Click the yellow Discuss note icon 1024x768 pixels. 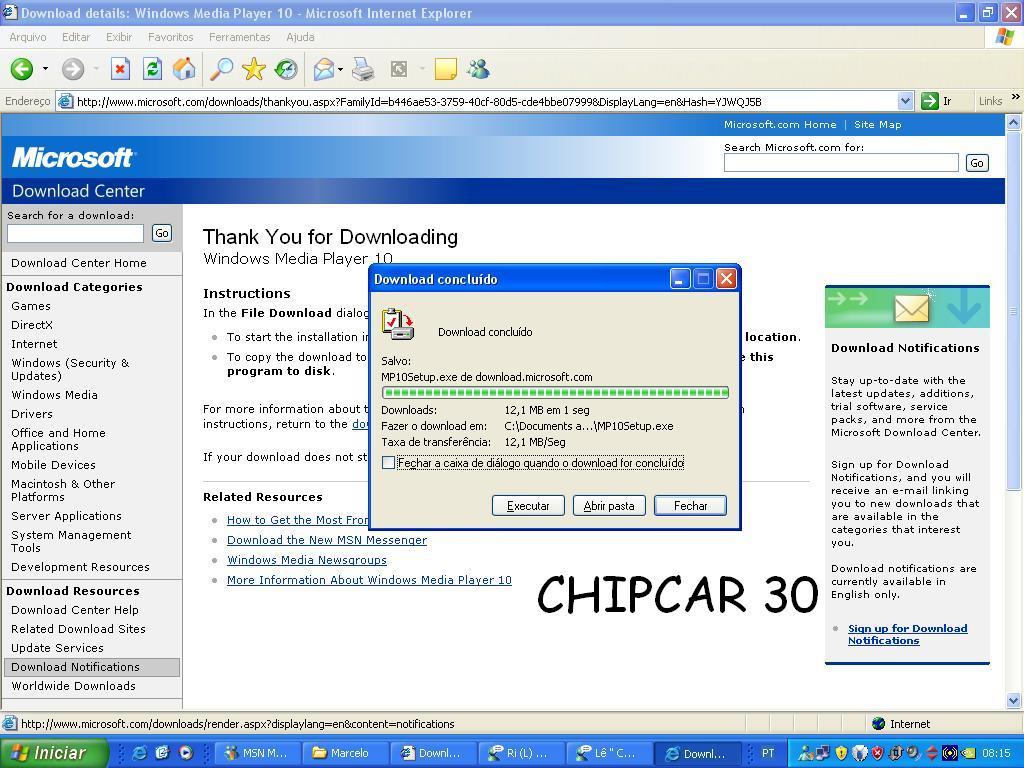[x=445, y=69]
